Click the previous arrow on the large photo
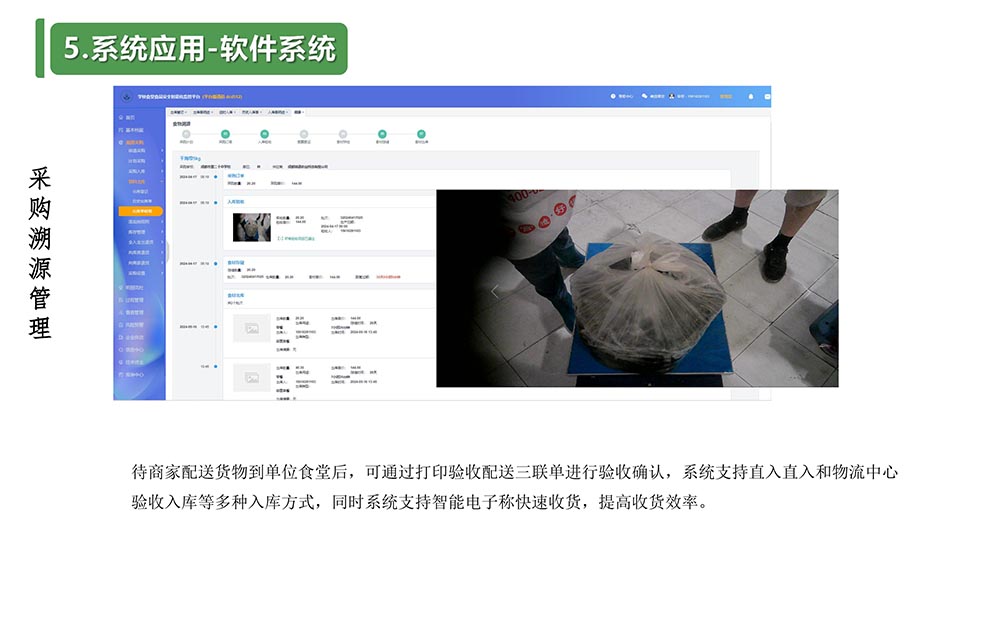1000x619 pixels. pos(495,292)
